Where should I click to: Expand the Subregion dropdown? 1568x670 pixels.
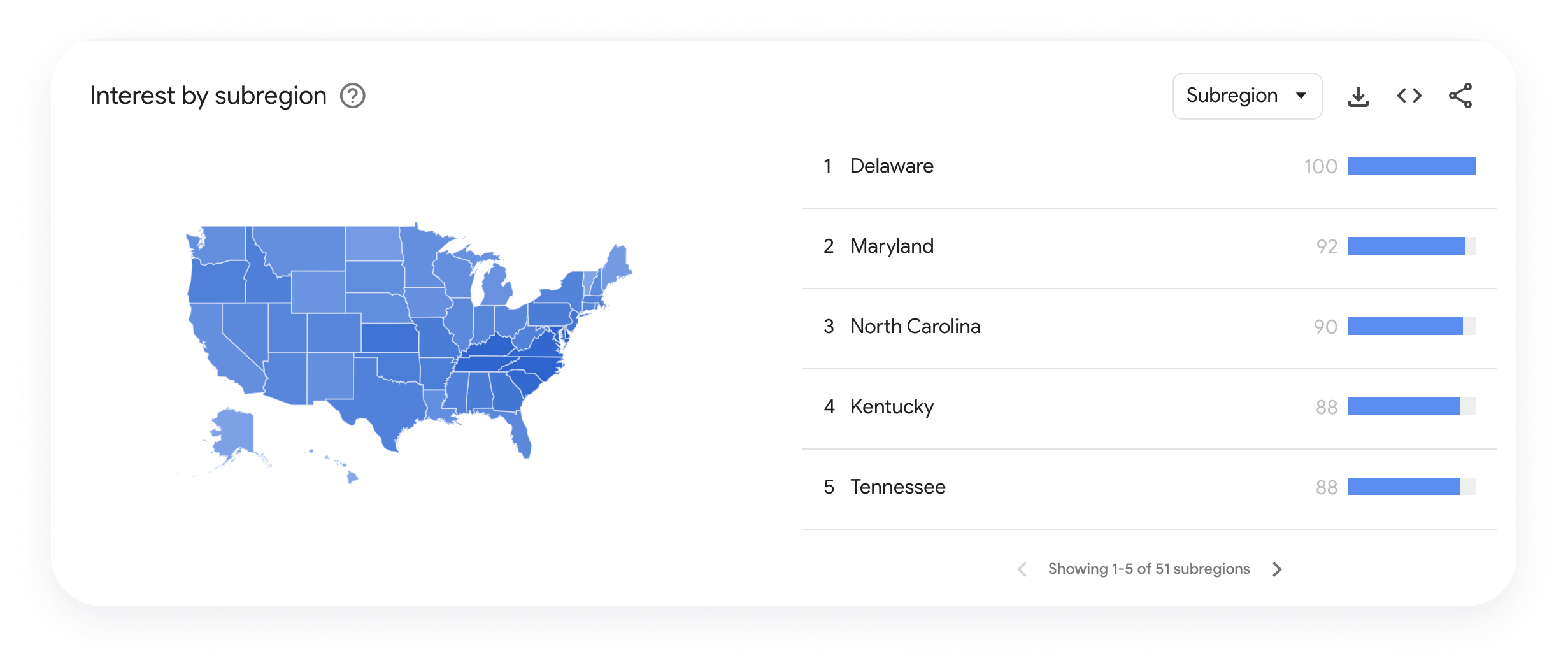click(1247, 96)
